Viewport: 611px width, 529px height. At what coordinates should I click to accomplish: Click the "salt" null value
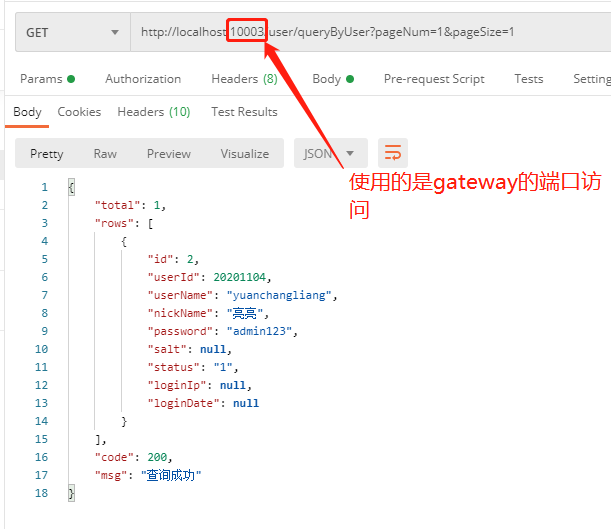tap(213, 349)
